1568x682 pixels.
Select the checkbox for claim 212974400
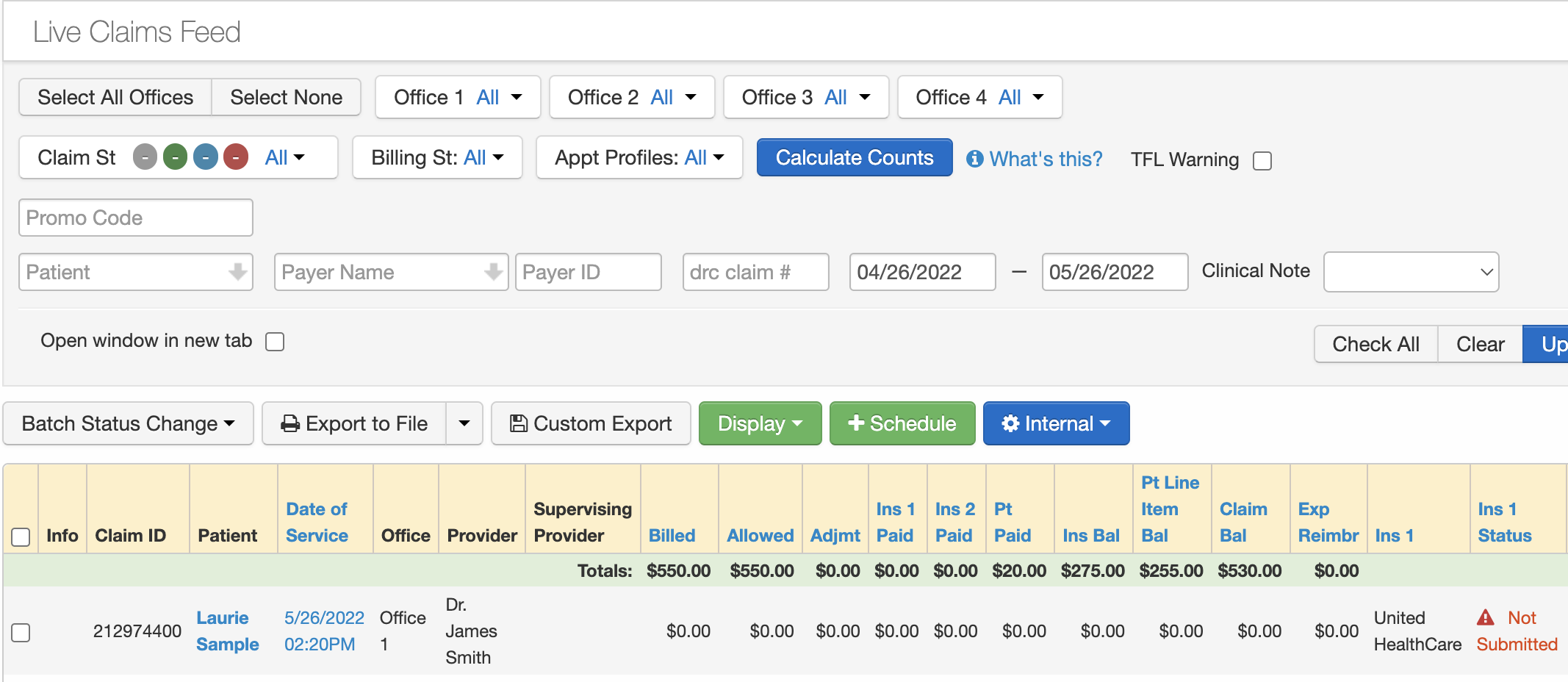click(x=21, y=632)
